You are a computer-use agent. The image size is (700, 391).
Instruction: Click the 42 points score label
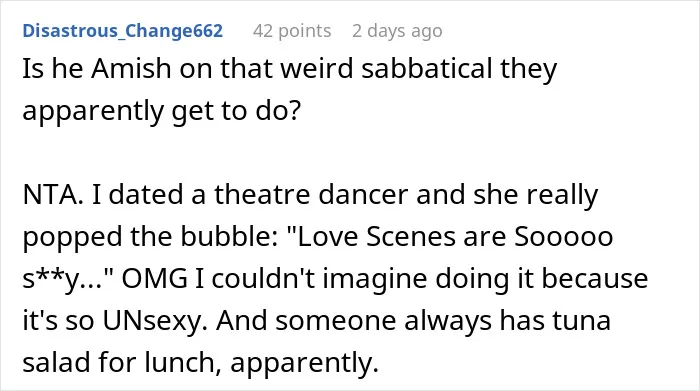(292, 31)
